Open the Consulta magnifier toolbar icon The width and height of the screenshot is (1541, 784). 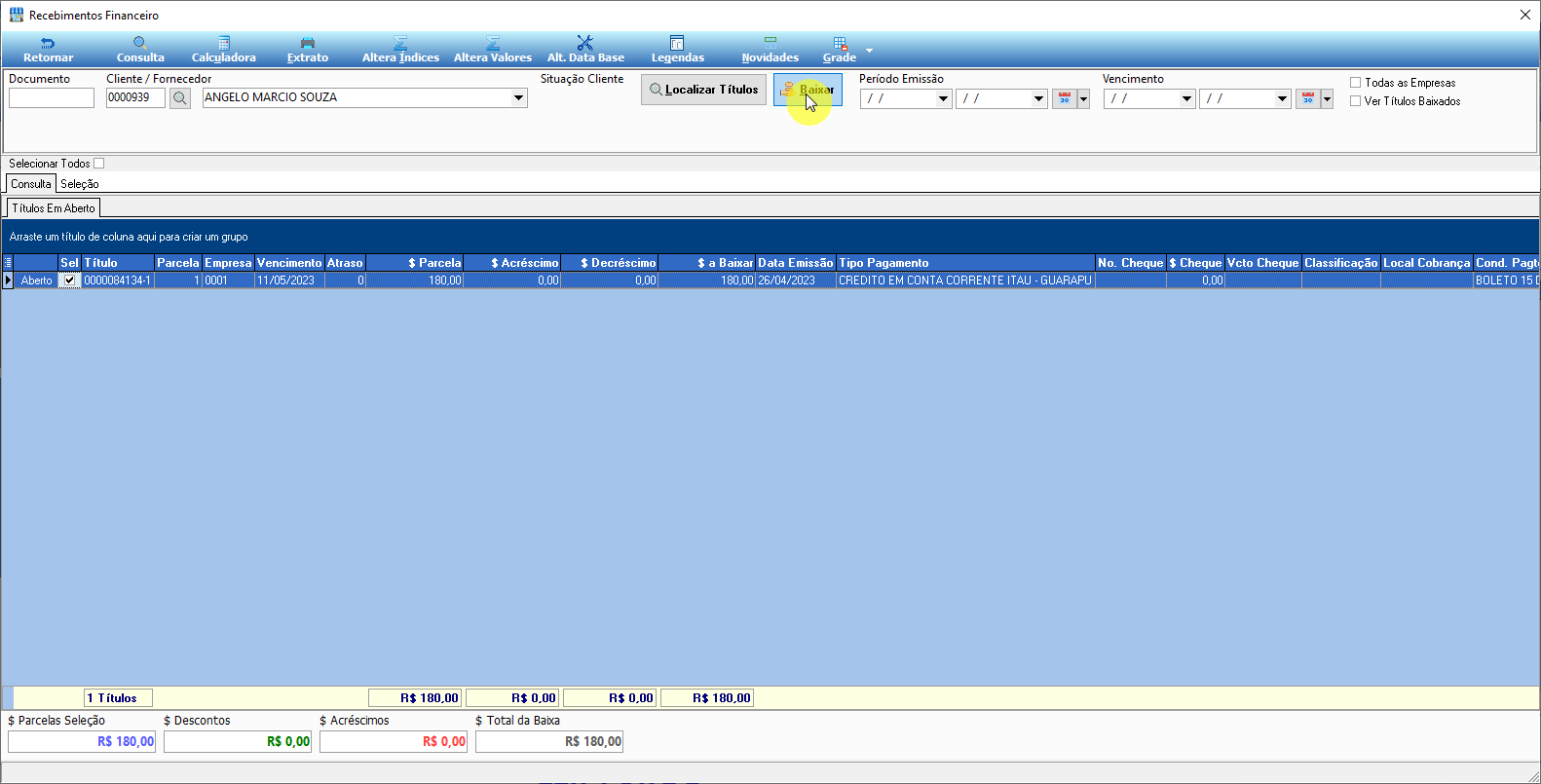coord(140,43)
